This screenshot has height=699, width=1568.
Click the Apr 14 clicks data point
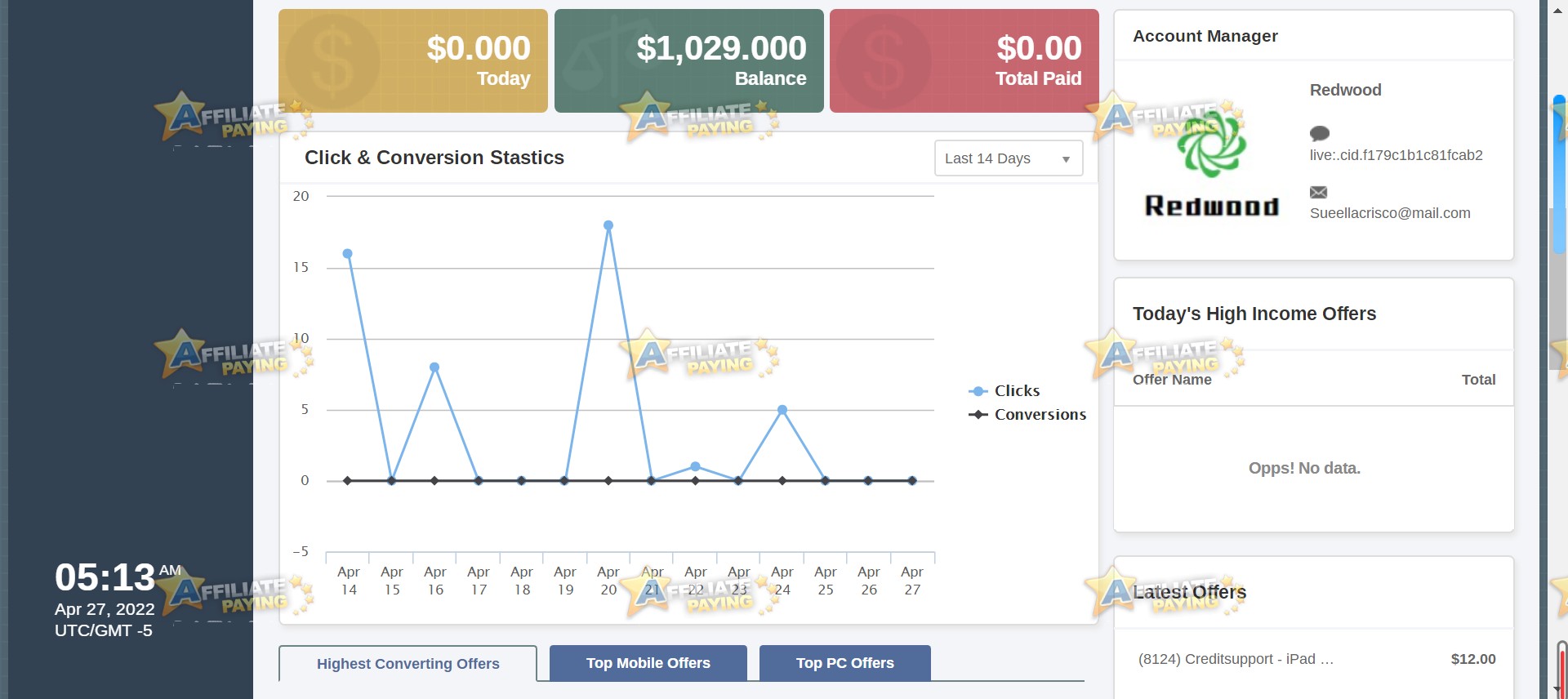pyautogui.click(x=348, y=254)
